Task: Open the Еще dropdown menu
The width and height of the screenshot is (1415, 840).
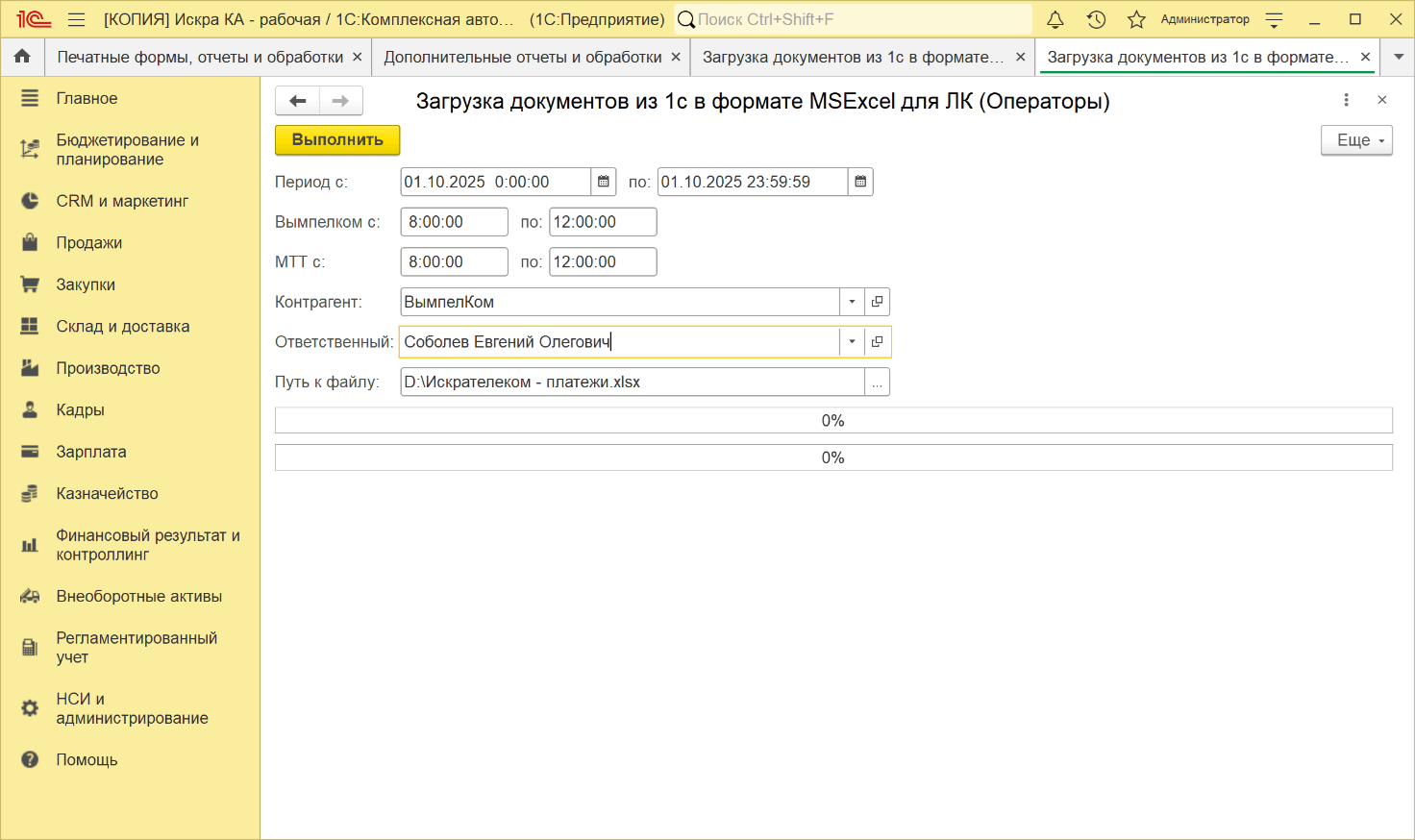Action: 1356,140
